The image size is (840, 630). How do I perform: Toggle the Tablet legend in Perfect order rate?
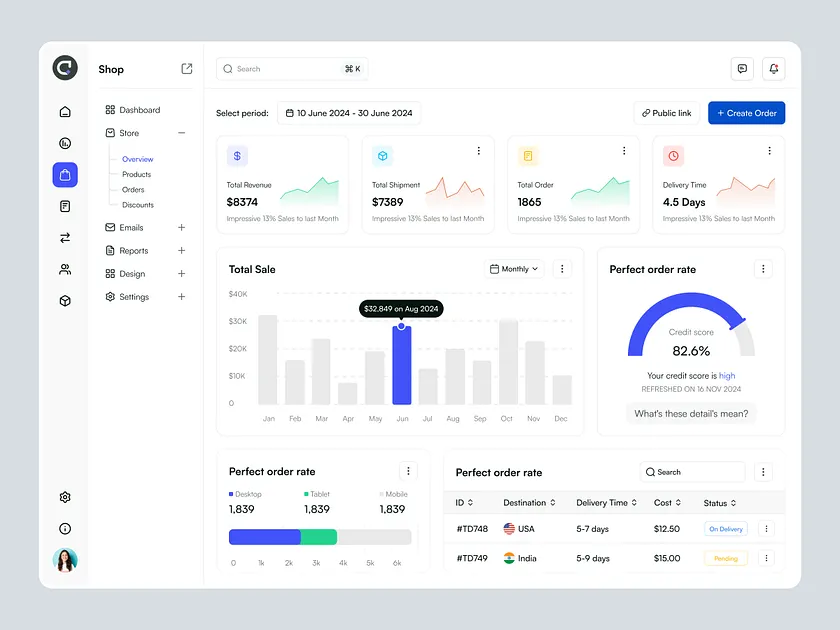coord(317,493)
